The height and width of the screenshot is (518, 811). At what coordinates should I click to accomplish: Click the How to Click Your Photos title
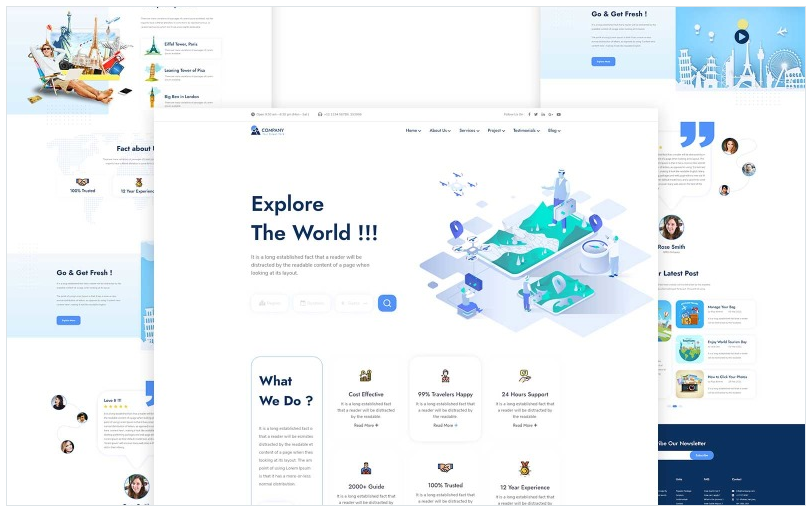pyautogui.click(x=727, y=377)
